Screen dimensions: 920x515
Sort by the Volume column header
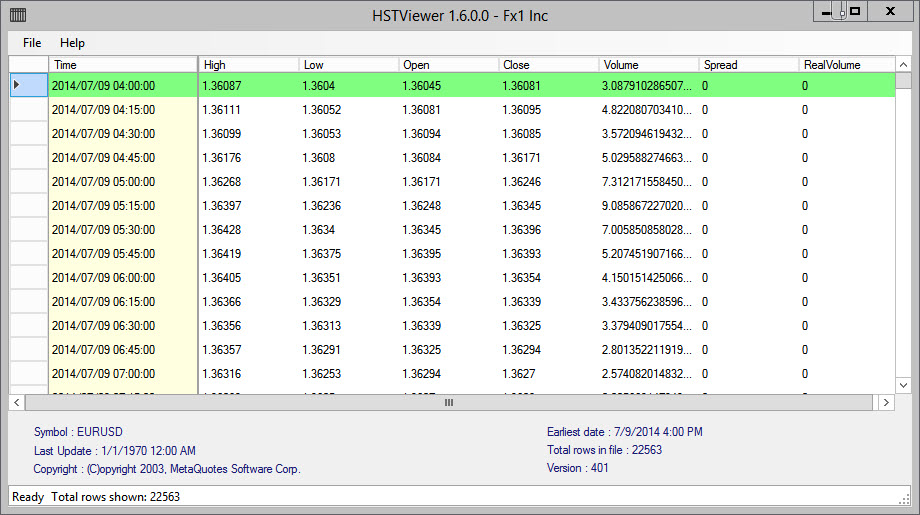click(x=649, y=65)
